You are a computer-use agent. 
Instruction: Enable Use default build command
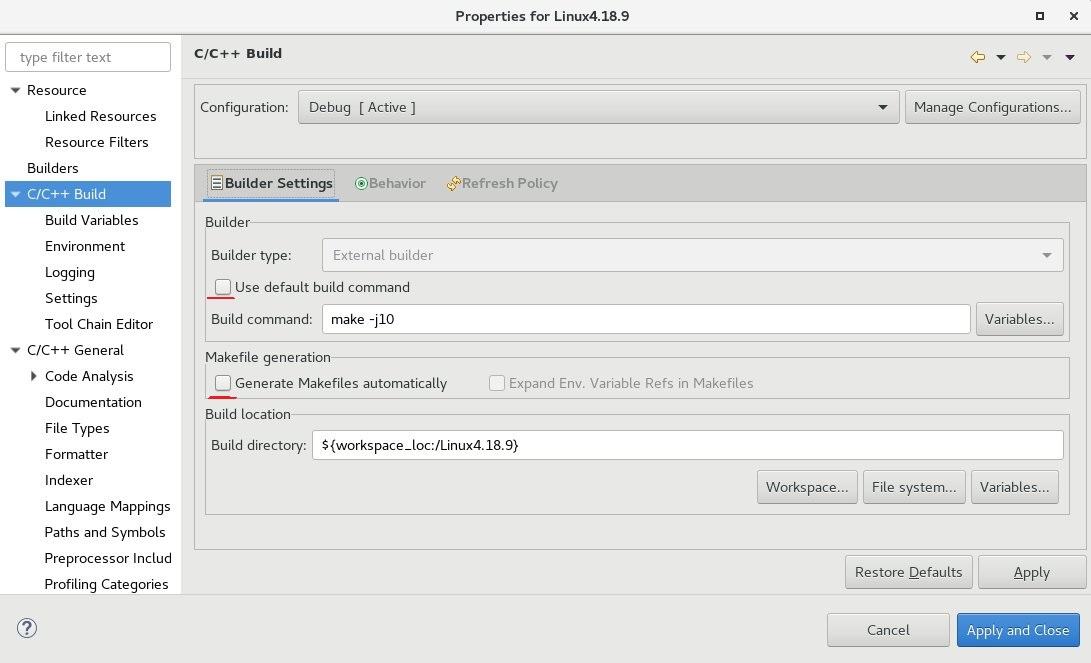pyautogui.click(x=221, y=287)
